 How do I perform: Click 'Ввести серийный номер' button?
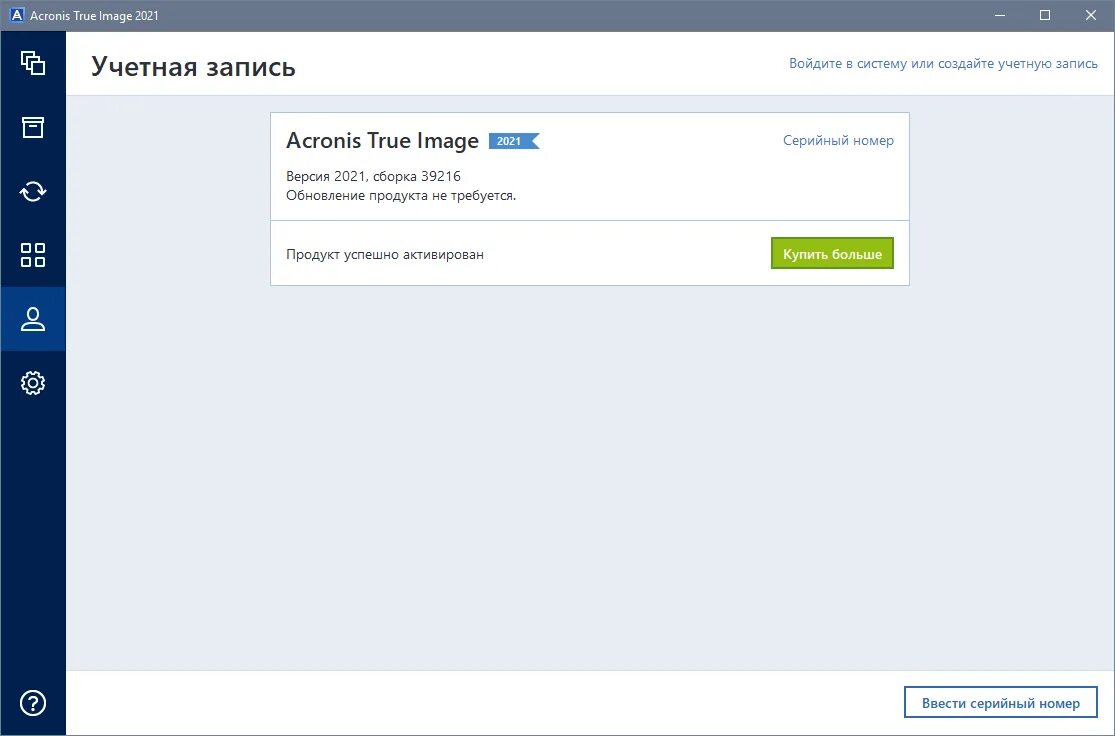pyautogui.click(x=1001, y=703)
